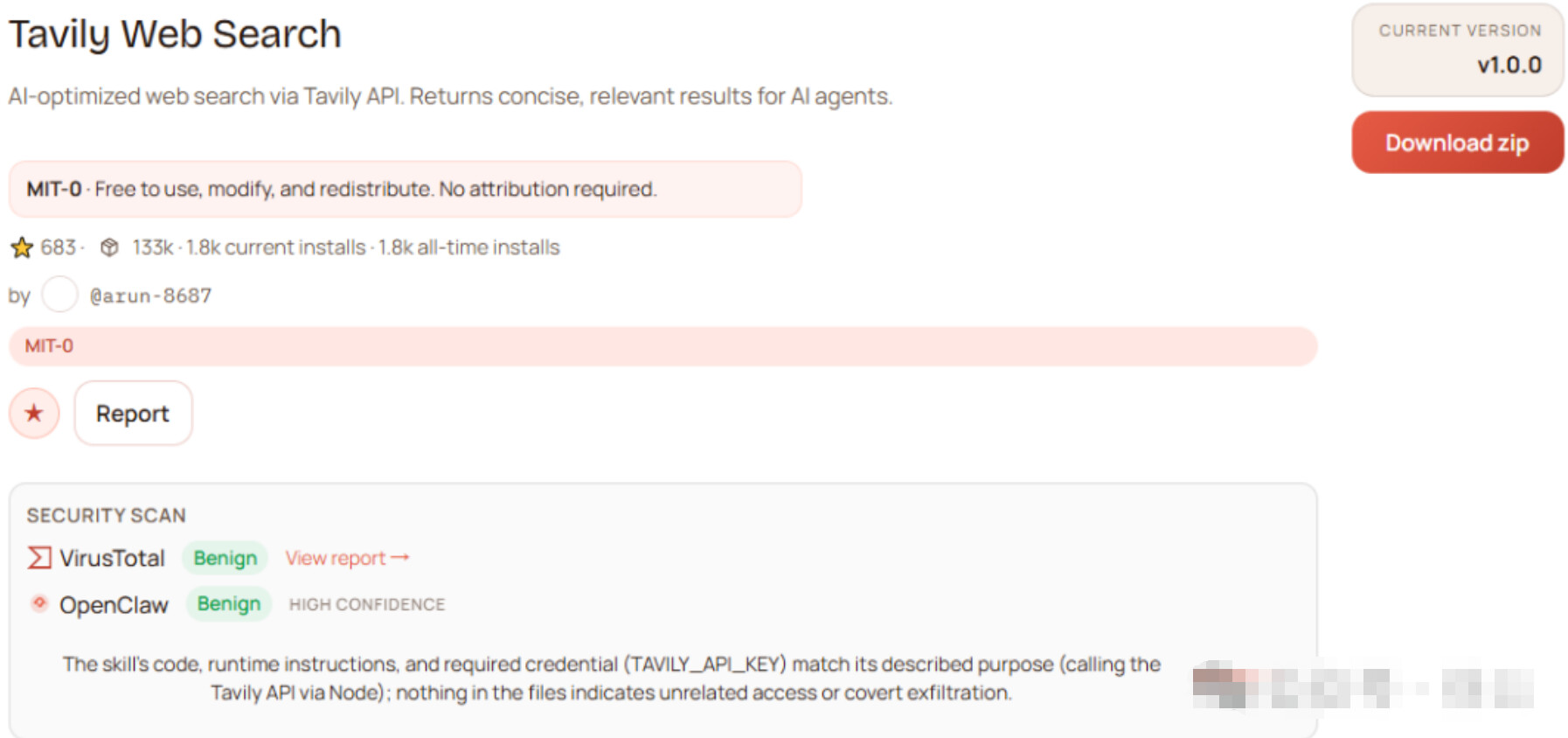This screenshot has width=1568, height=738.
Task: Click the VirusTotal logo icon
Action: (39, 558)
